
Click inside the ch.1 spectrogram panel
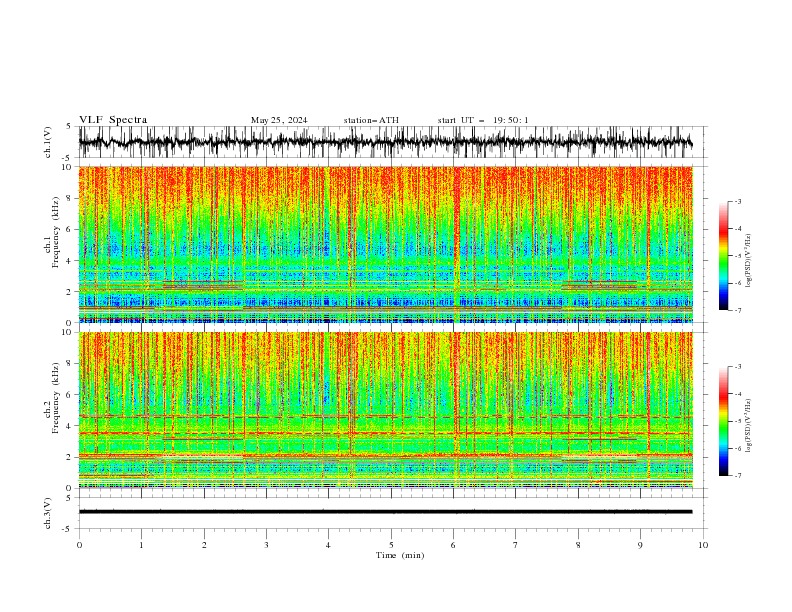[x=385, y=244]
